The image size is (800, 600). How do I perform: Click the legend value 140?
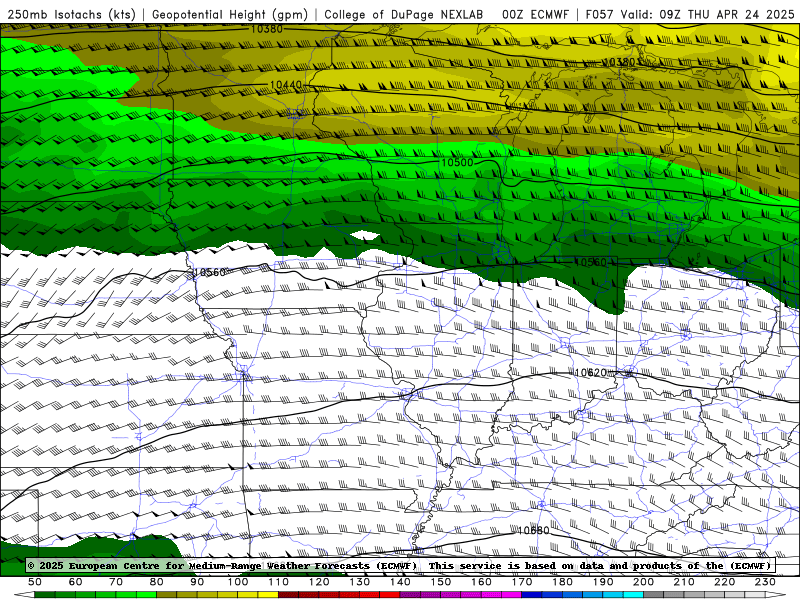(x=400, y=582)
